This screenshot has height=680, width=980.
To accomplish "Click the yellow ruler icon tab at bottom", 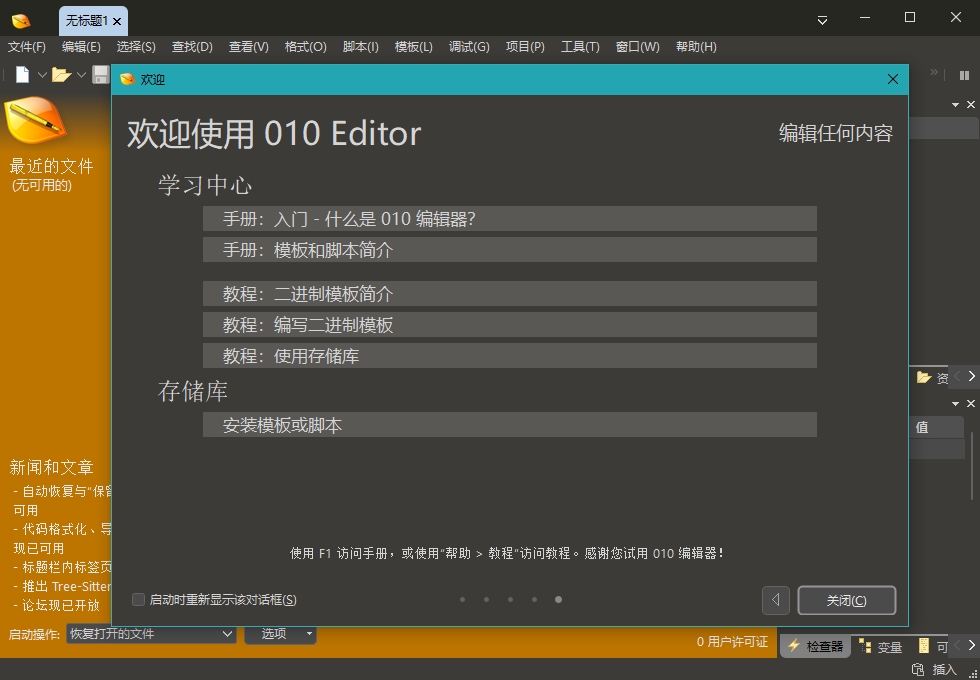I will click(x=924, y=646).
